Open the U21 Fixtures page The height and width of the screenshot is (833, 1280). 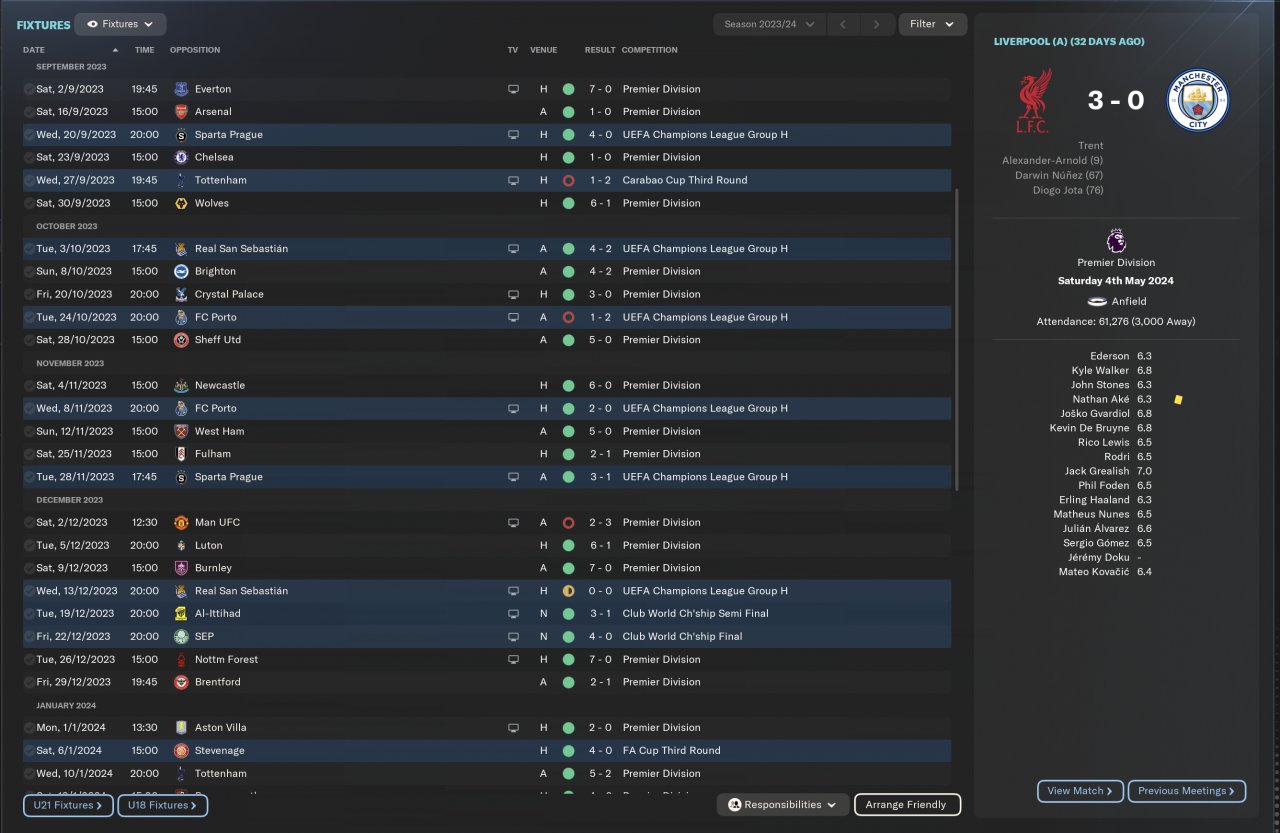pyautogui.click(x=68, y=805)
